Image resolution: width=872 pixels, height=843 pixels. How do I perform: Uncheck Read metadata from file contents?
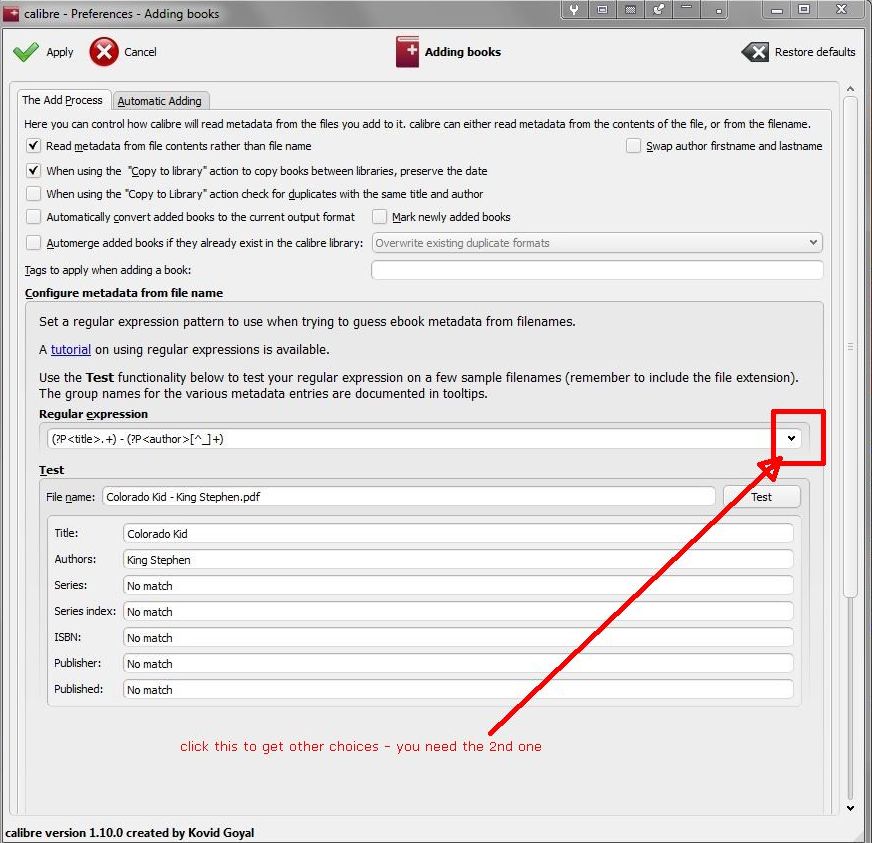[x=33, y=146]
